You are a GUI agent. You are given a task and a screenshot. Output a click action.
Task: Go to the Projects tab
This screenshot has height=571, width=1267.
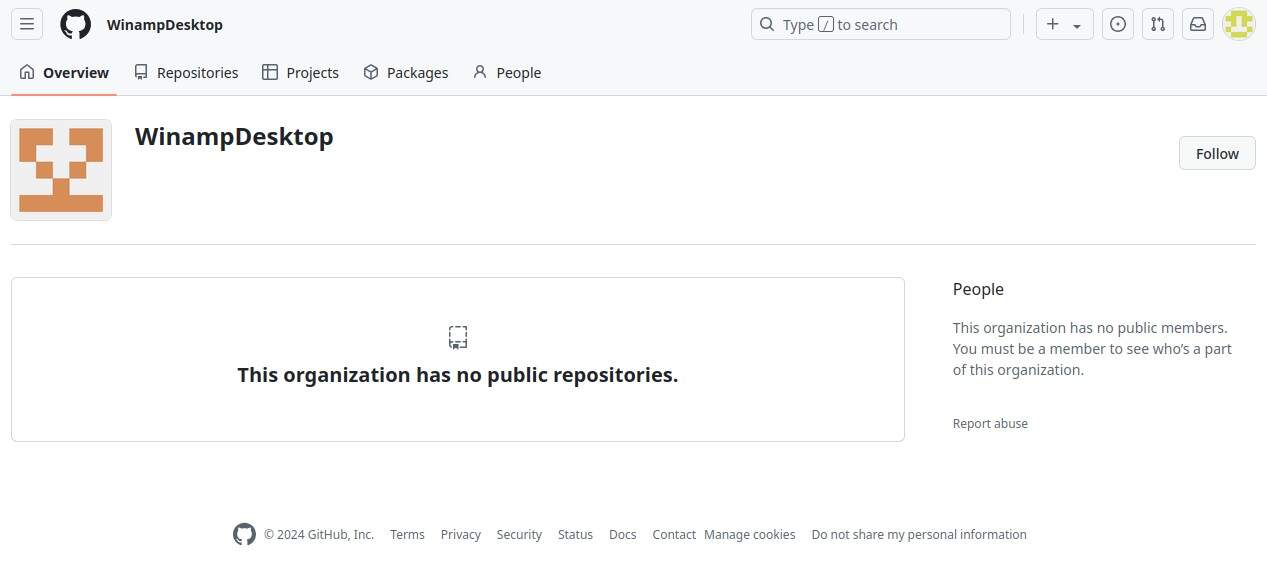pos(300,73)
